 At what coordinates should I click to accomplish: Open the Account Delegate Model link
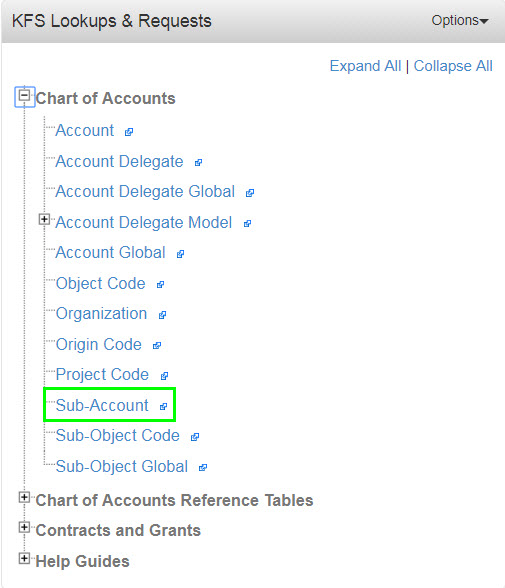click(144, 222)
